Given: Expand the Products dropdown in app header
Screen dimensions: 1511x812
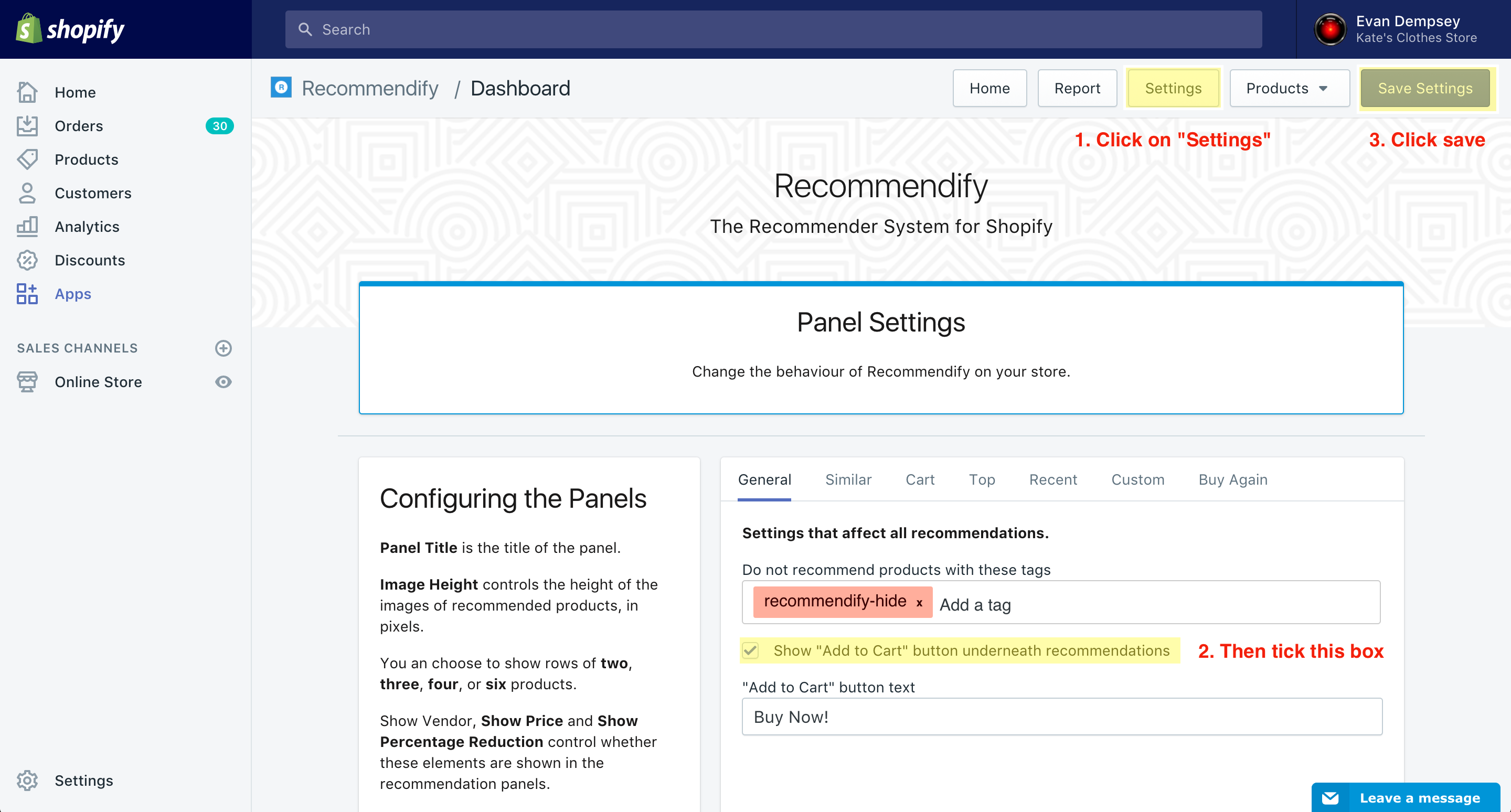Looking at the screenshot, I should (1289, 88).
